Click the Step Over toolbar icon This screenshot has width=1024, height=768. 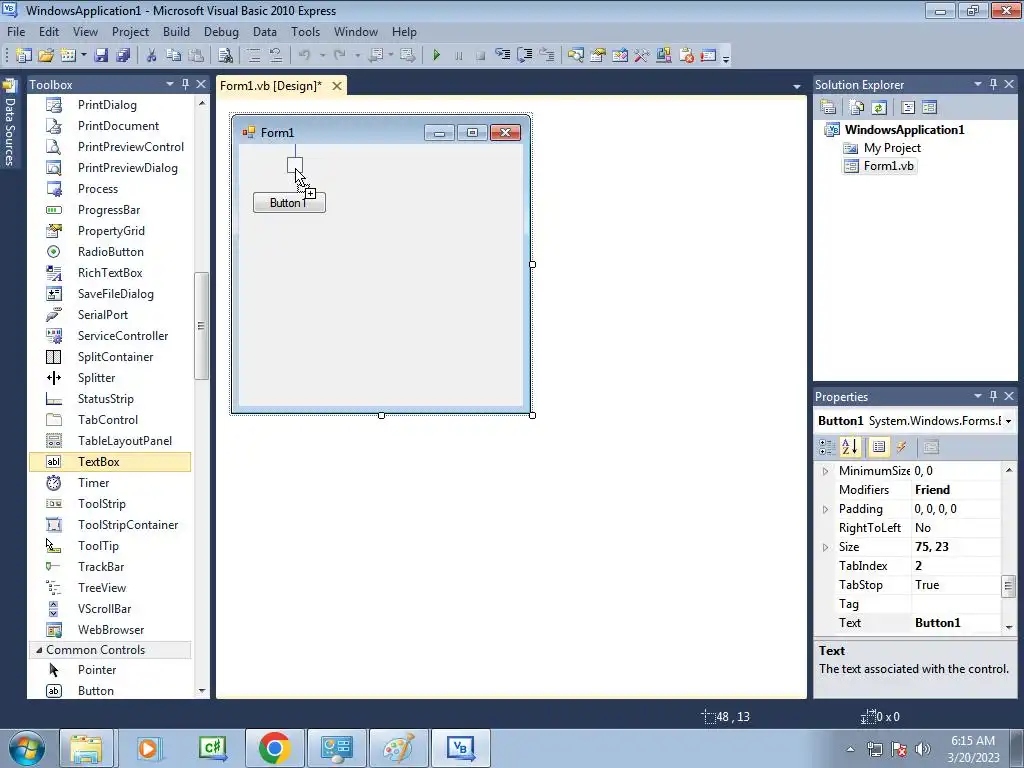point(524,56)
